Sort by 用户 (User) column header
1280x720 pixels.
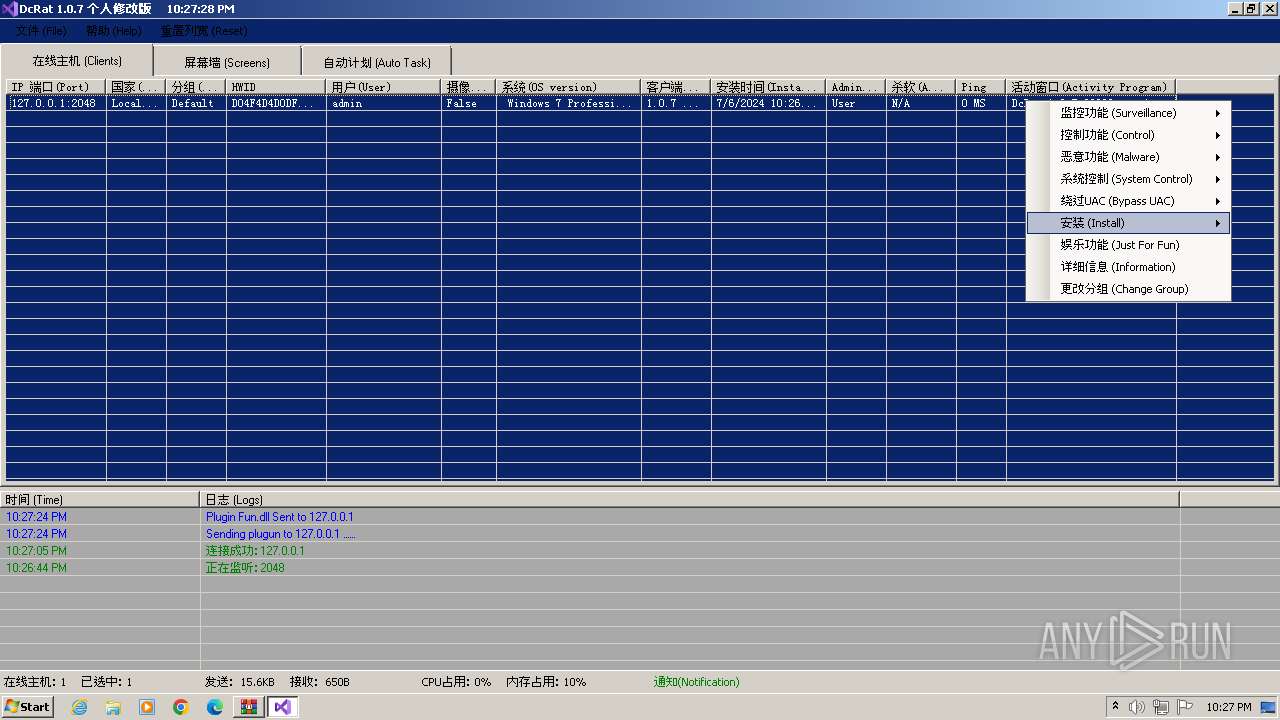click(x=384, y=87)
